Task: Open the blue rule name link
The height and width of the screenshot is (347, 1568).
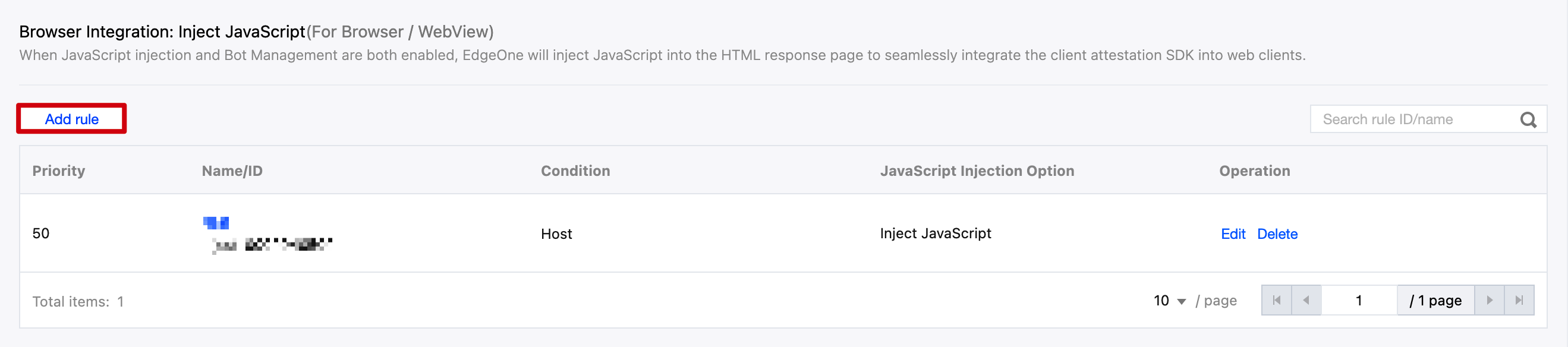Action: pos(216,223)
